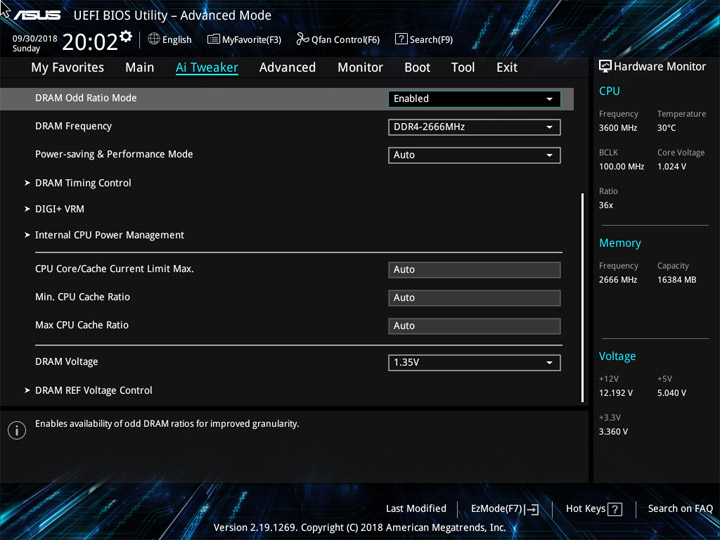Select the Ai Tweaker tab
The width and height of the screenshot is (720, 540).
[207, 68]
